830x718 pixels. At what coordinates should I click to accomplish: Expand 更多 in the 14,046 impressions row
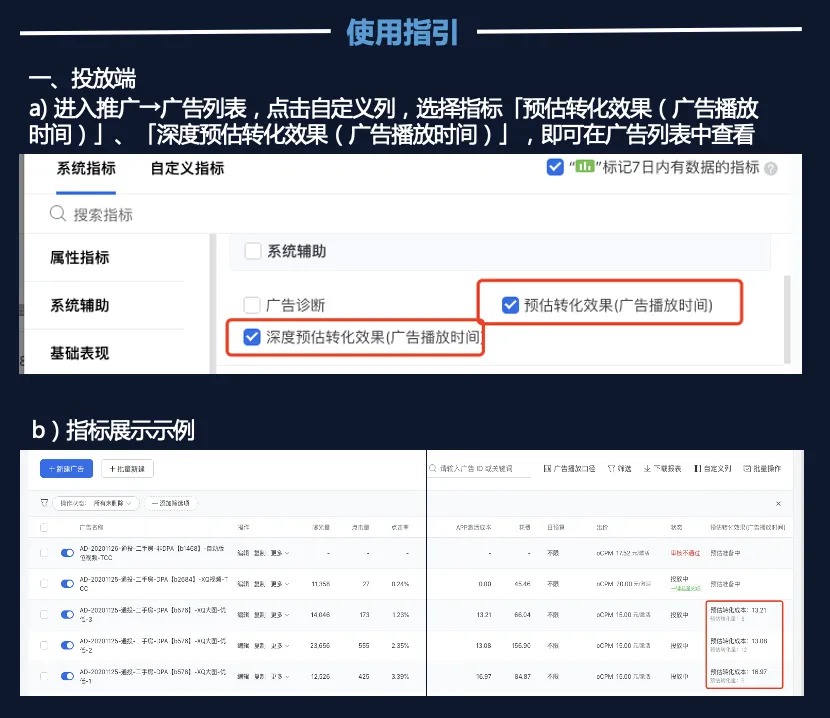(x=280, y=615)
